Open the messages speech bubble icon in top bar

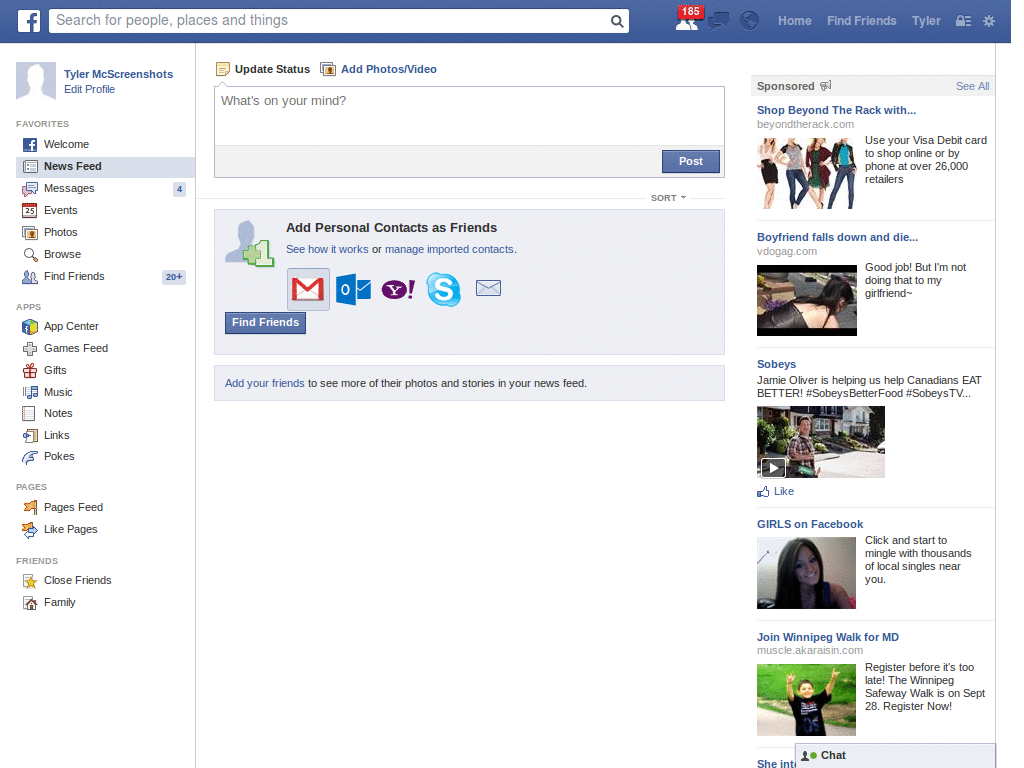coord(718,21)
